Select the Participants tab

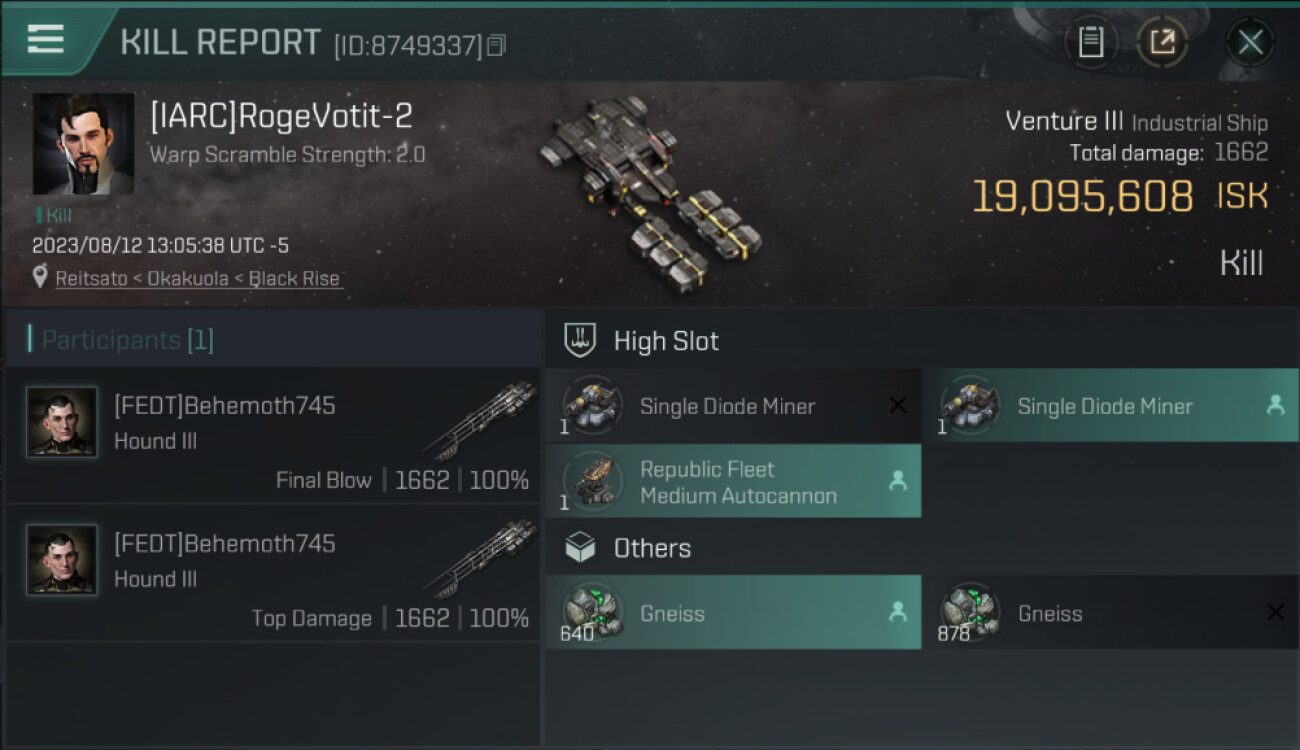click(126, 340)
